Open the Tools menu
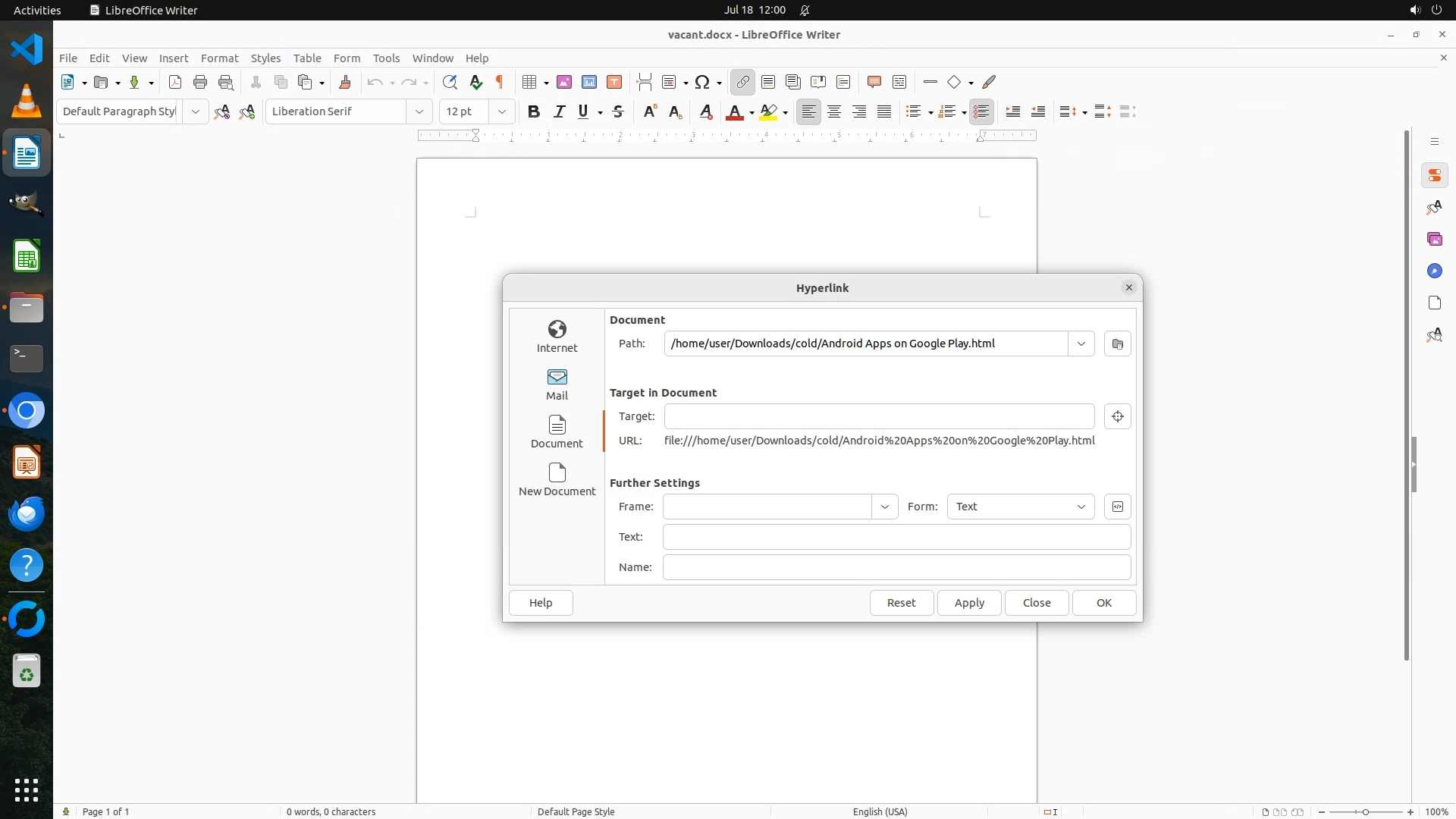The width and height of the screenshot is (1456, 819). point(385,58)
